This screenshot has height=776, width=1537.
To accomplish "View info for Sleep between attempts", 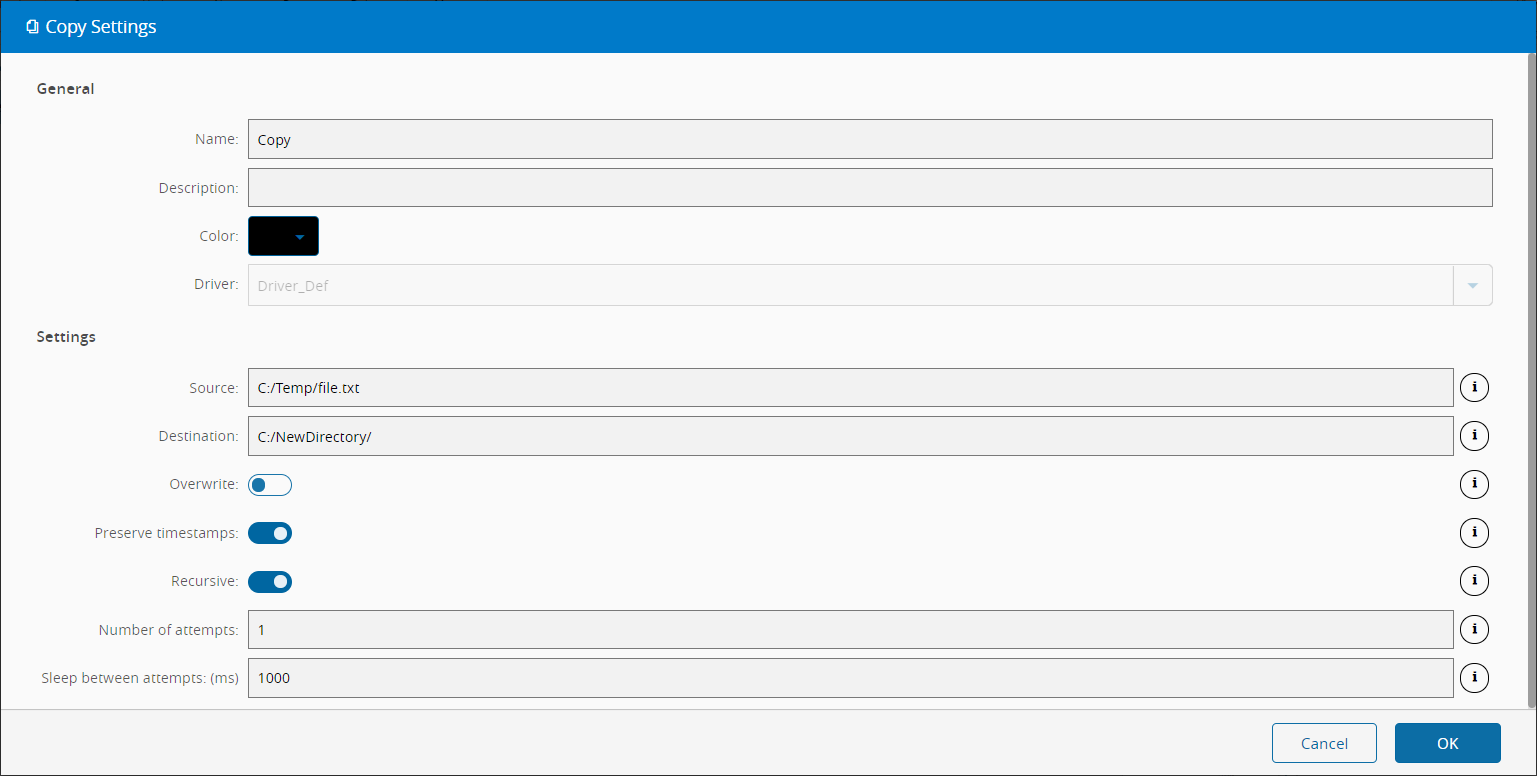I will [x=1474, y=677].
